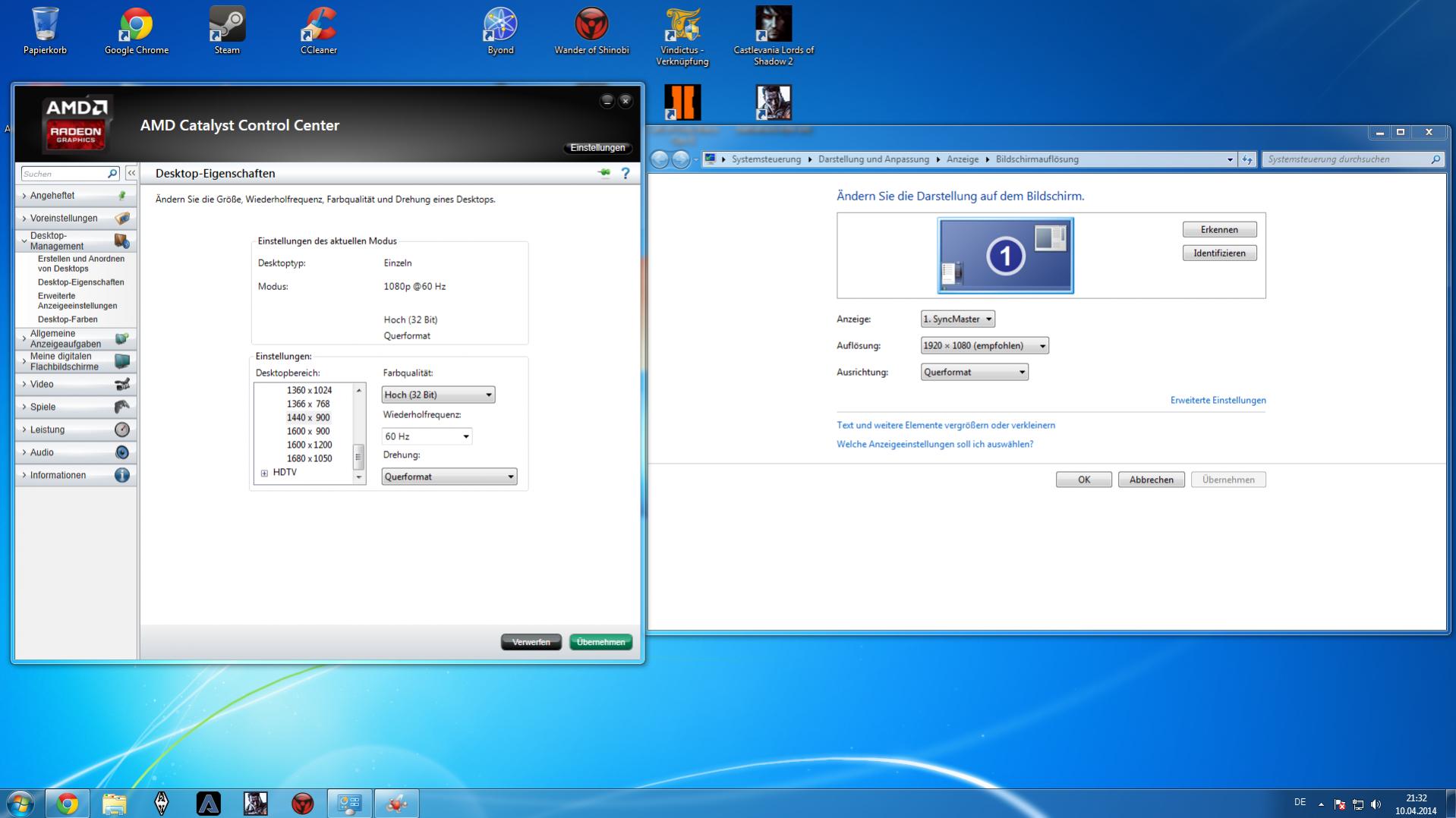This screenshot has width=1456, height=818.
Task: Open Google Chrome desktop shortcut
Action: pos(137,31)
